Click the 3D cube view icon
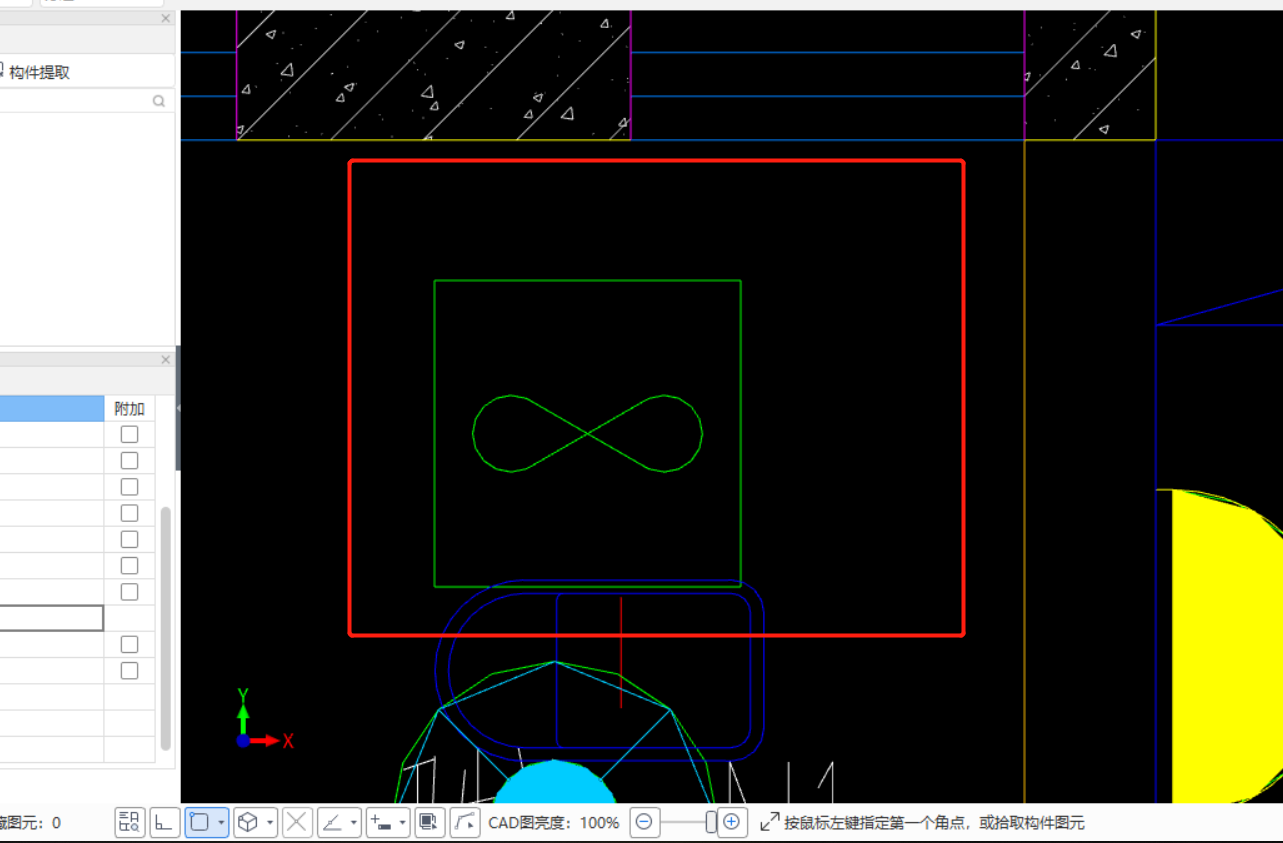 pos(248,822)
